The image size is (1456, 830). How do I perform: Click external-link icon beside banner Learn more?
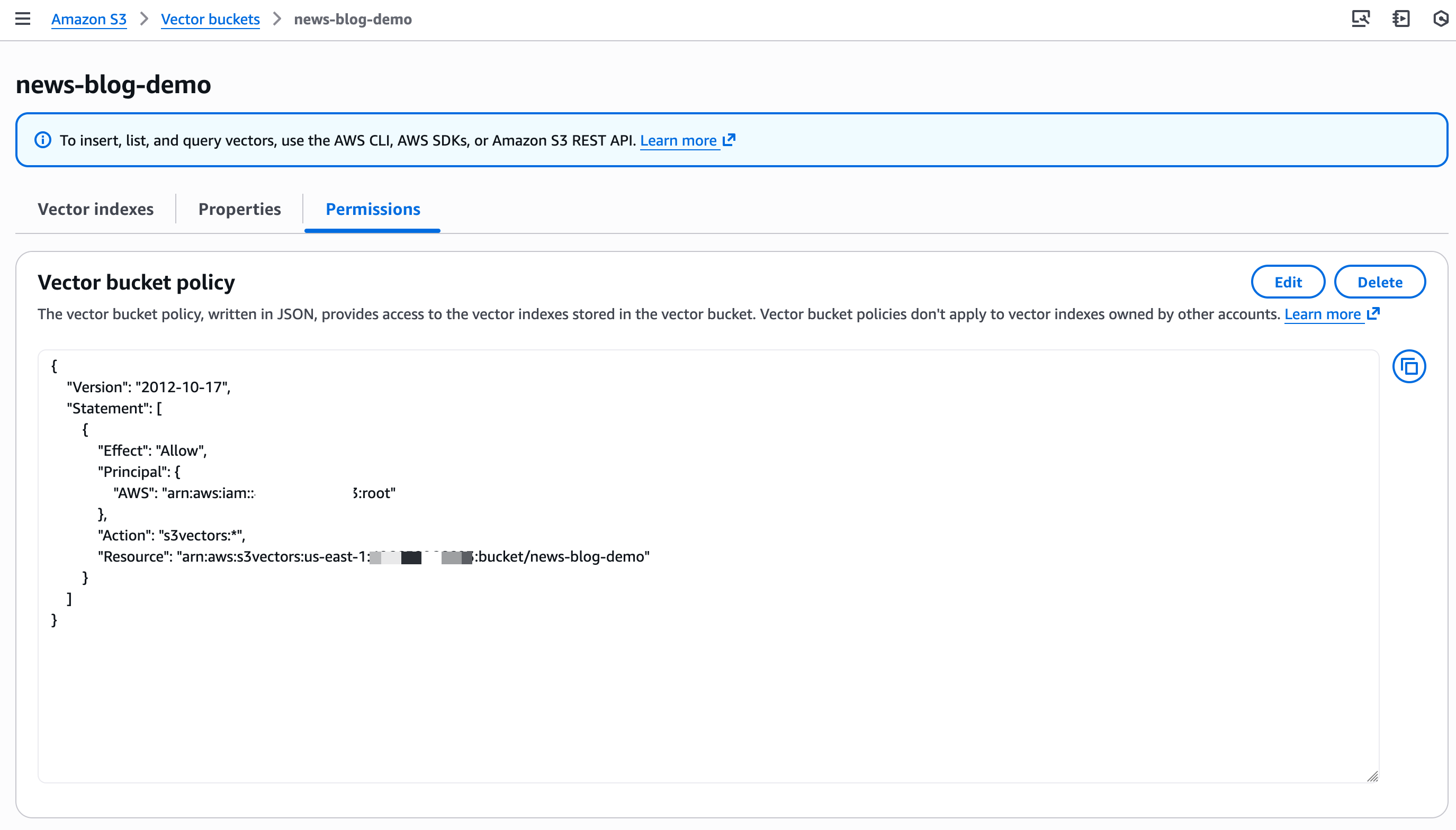(x=729, y=140)
